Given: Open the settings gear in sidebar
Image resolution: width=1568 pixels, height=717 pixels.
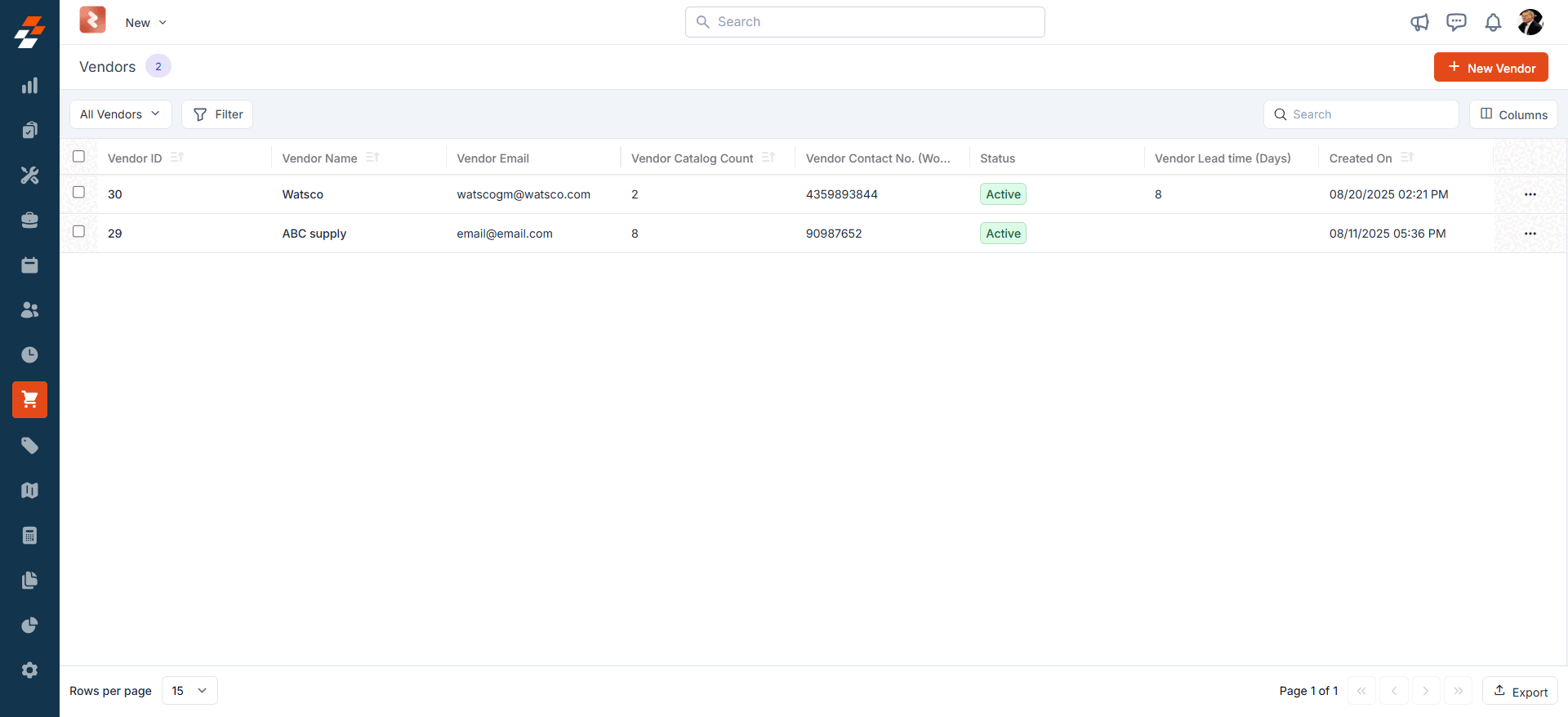Looking at the screenshot, I should pos(29,670).
